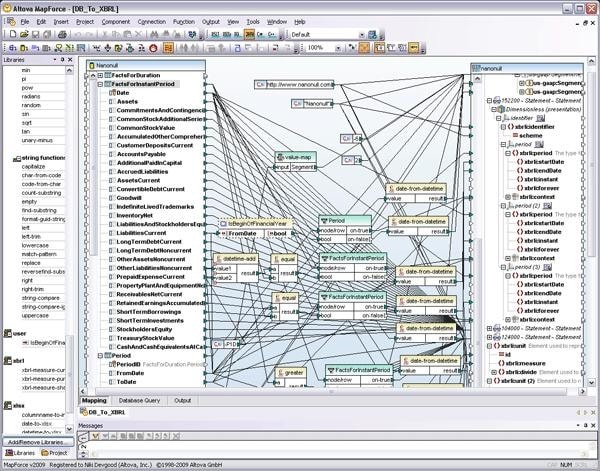Screen dimensions: 600x471
Task: Select XSLT as the output language
Action: coord(215,34)
